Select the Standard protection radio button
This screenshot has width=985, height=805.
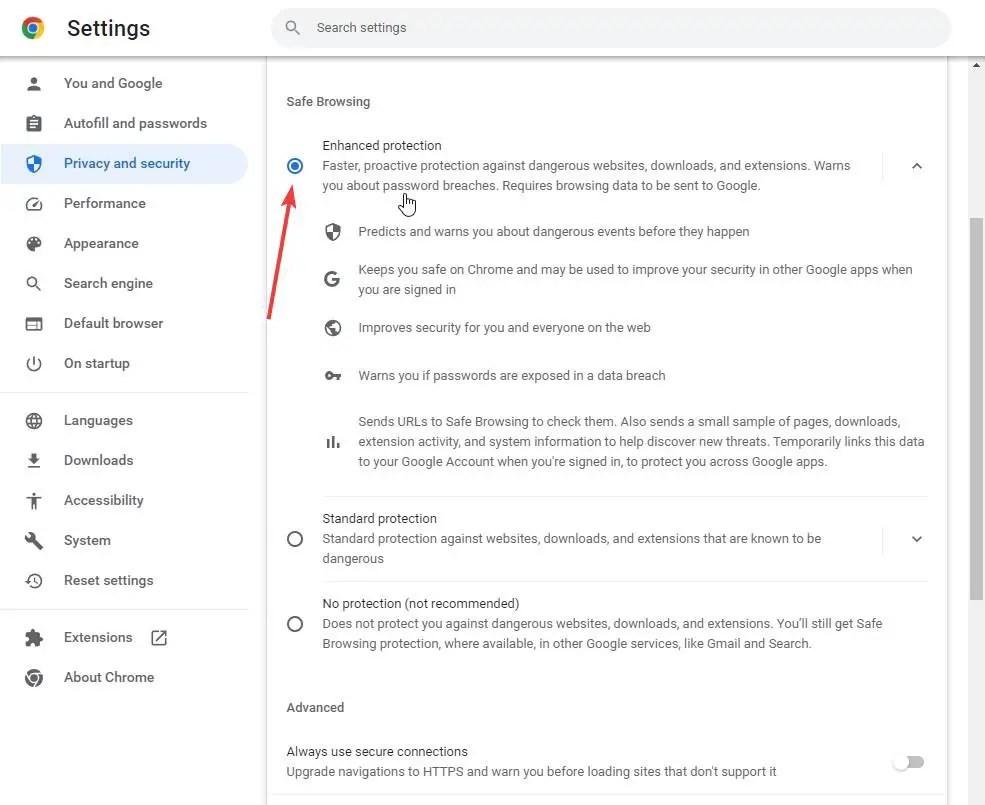pyautogui.click(x=295, y=539)
